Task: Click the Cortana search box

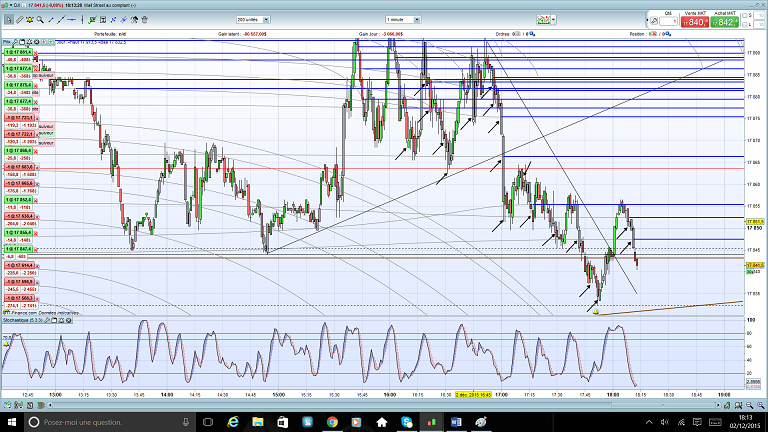Action: tap(109, 422)
